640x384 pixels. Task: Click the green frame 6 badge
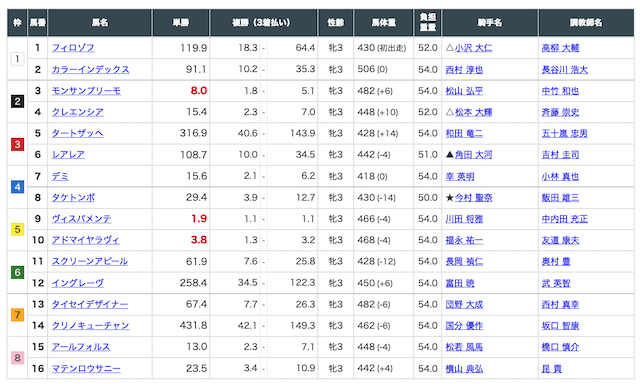click(x=17, y=272)
